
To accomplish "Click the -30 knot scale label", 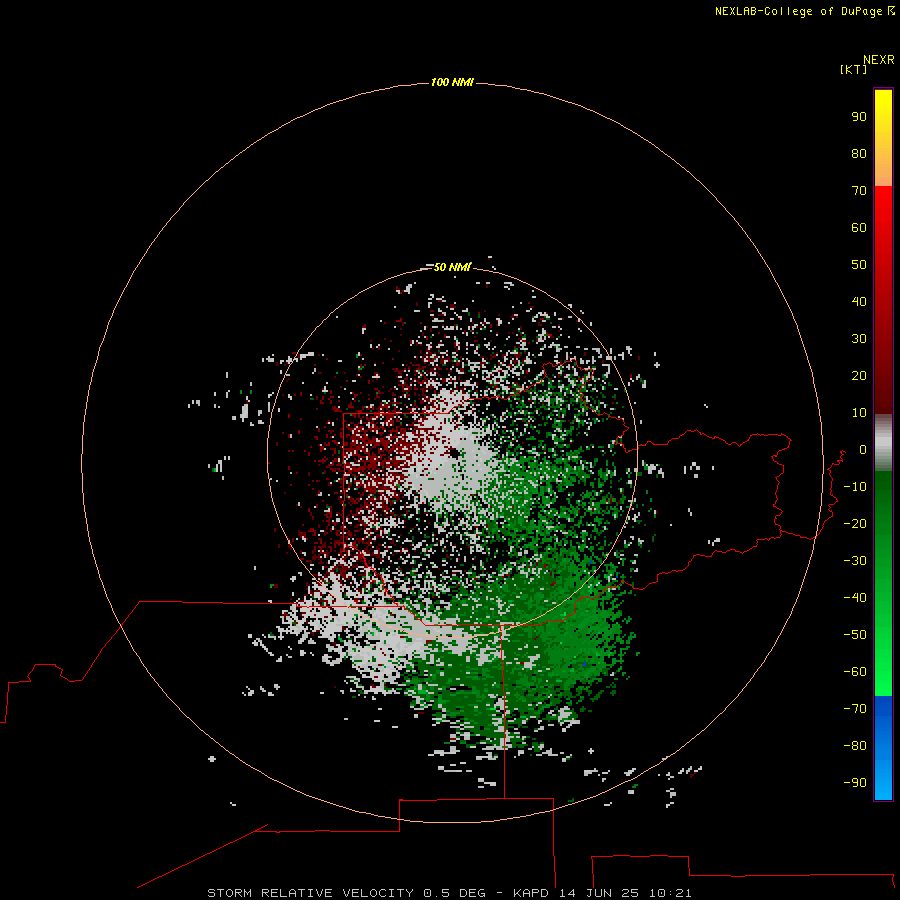I will 855,561.
